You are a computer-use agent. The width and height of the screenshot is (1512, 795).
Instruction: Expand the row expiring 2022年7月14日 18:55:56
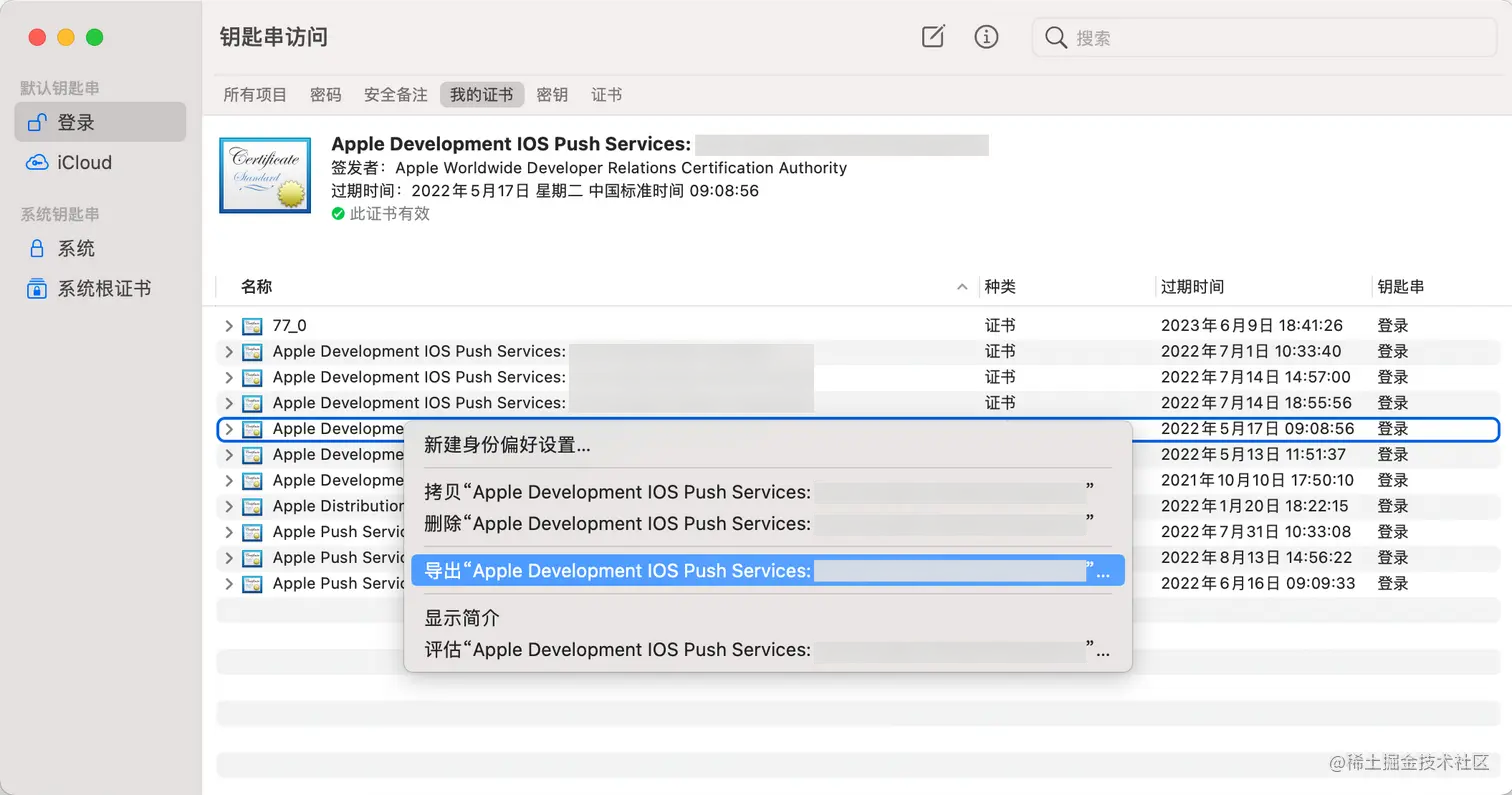tap(229, 403)
